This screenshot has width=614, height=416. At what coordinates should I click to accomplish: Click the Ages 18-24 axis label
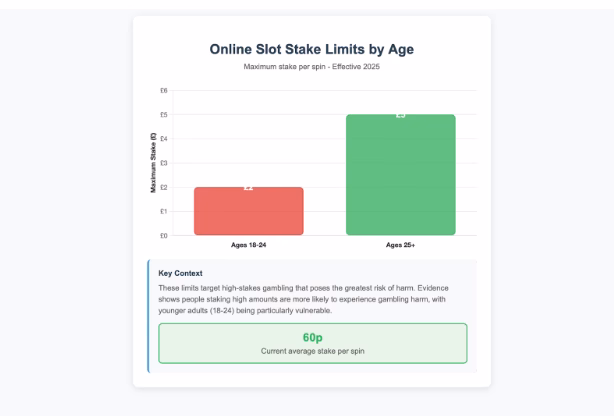click(248, 244)
